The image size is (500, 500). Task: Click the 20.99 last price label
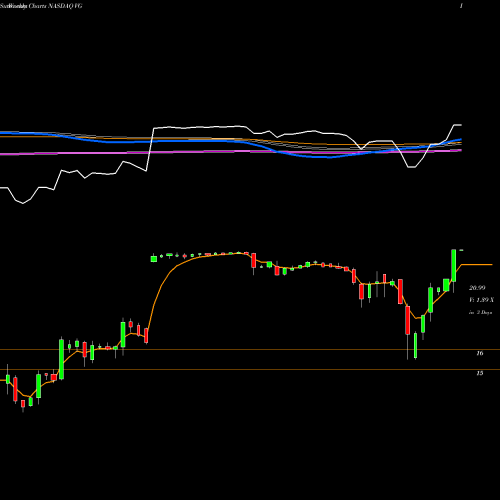(477, 288)
